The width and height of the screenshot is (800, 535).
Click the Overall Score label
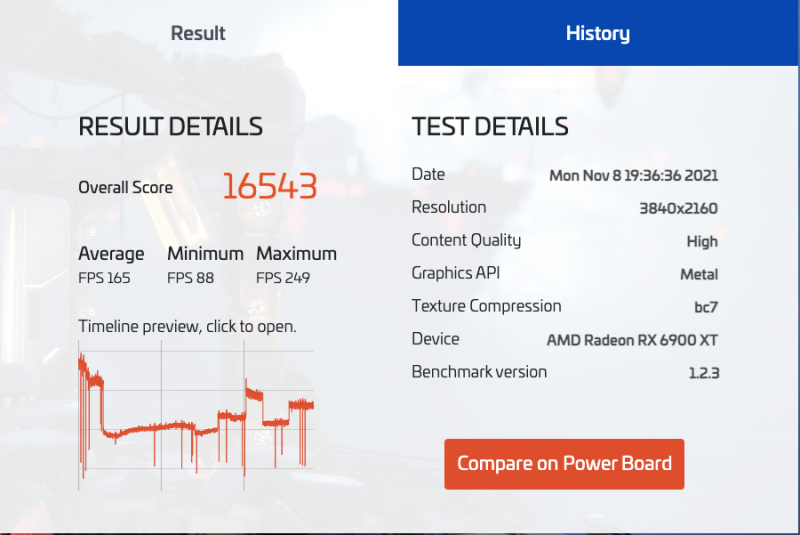click(126, 188)
